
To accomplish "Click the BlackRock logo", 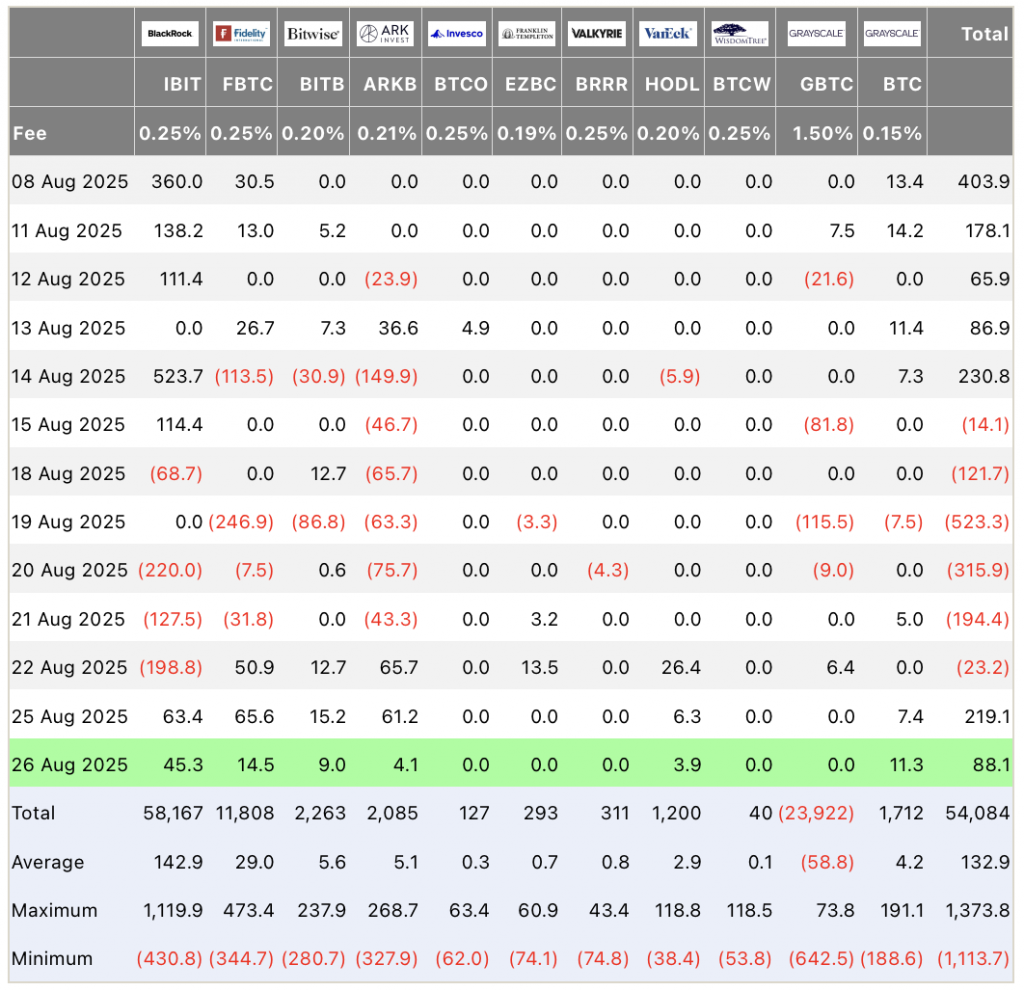I will pos(170,33).
